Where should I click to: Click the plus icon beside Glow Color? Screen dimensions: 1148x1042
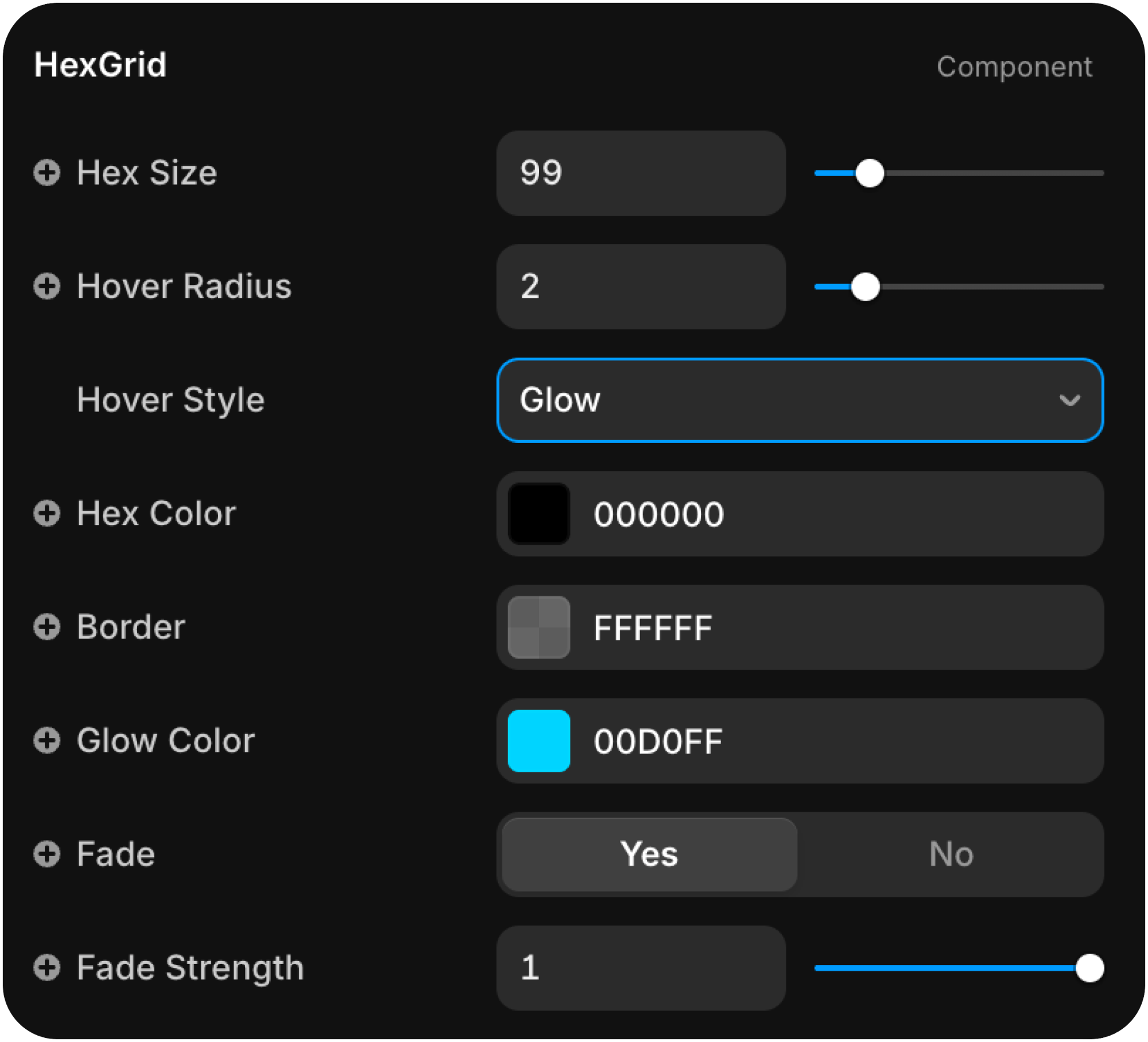(46, 740)
